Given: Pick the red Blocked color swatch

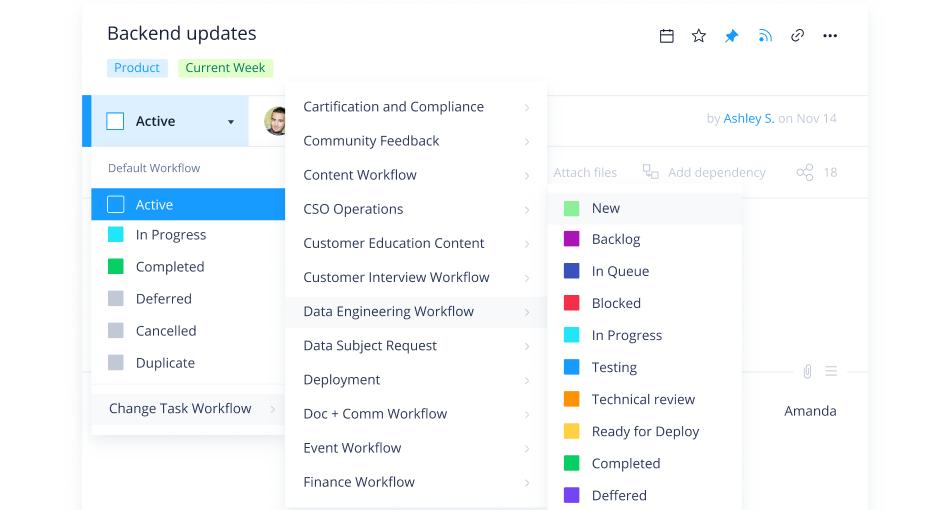Looking at the screenshot, I should coord(572,303).
